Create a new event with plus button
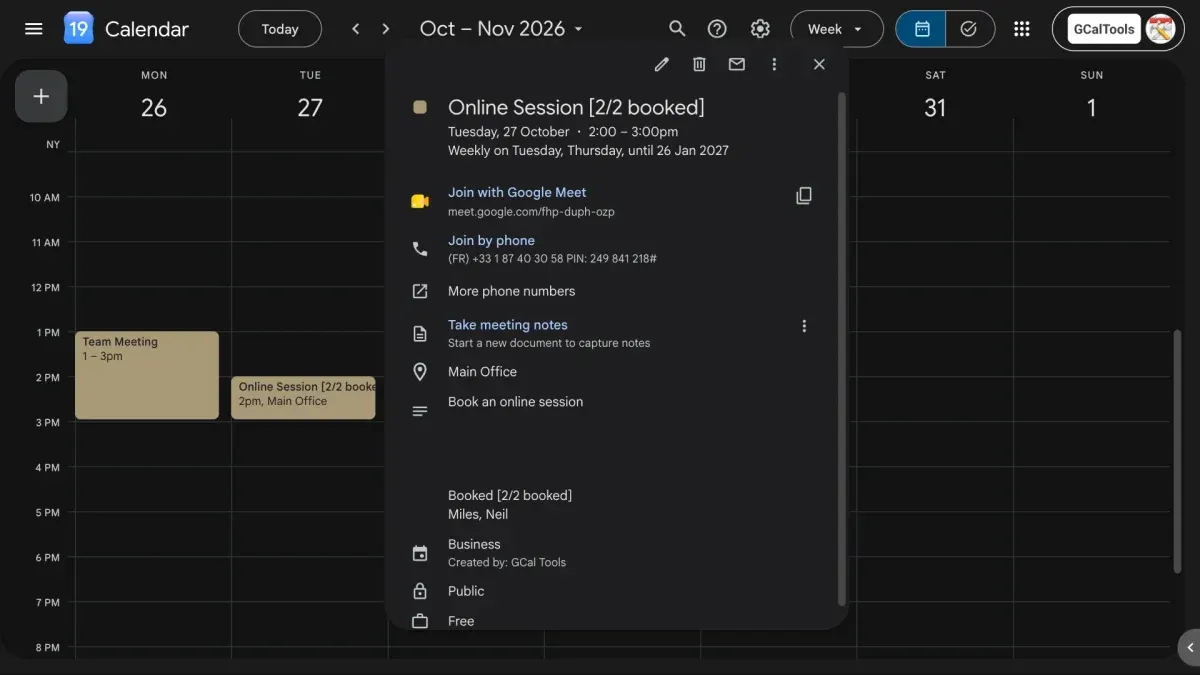 (x=41, y=96)
